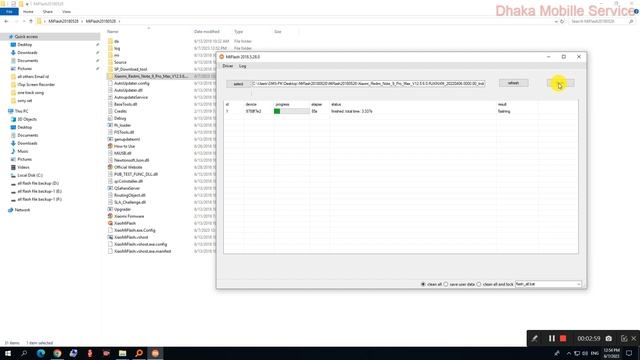Open the How to Use shortcut
Viewport: 640px width, 360px height.
pos(124,146)
